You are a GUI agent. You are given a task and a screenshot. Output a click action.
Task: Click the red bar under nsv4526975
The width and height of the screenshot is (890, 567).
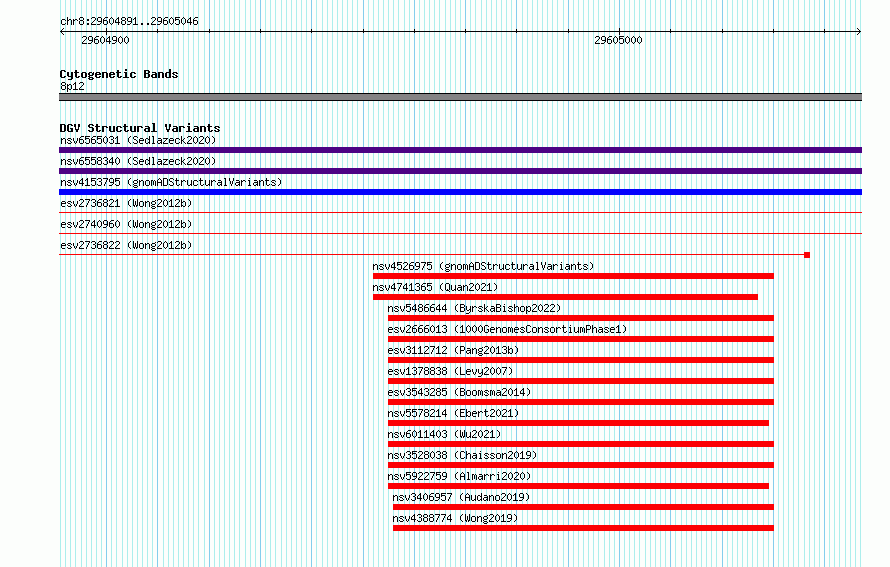pyautogui.click(x=573, y=276)
